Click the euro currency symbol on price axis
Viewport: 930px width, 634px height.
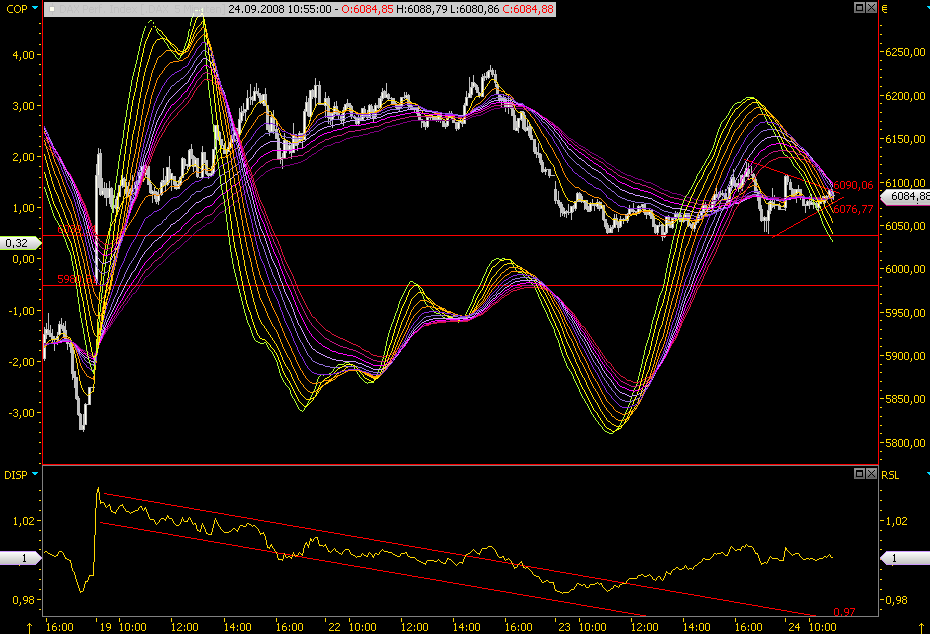884,8
